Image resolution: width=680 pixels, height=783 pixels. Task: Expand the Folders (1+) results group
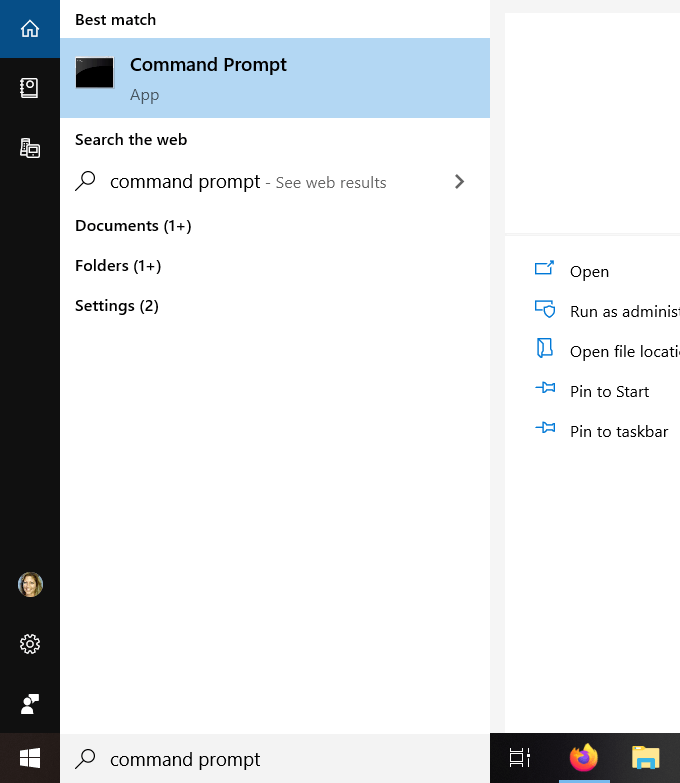tap(118, 266)
